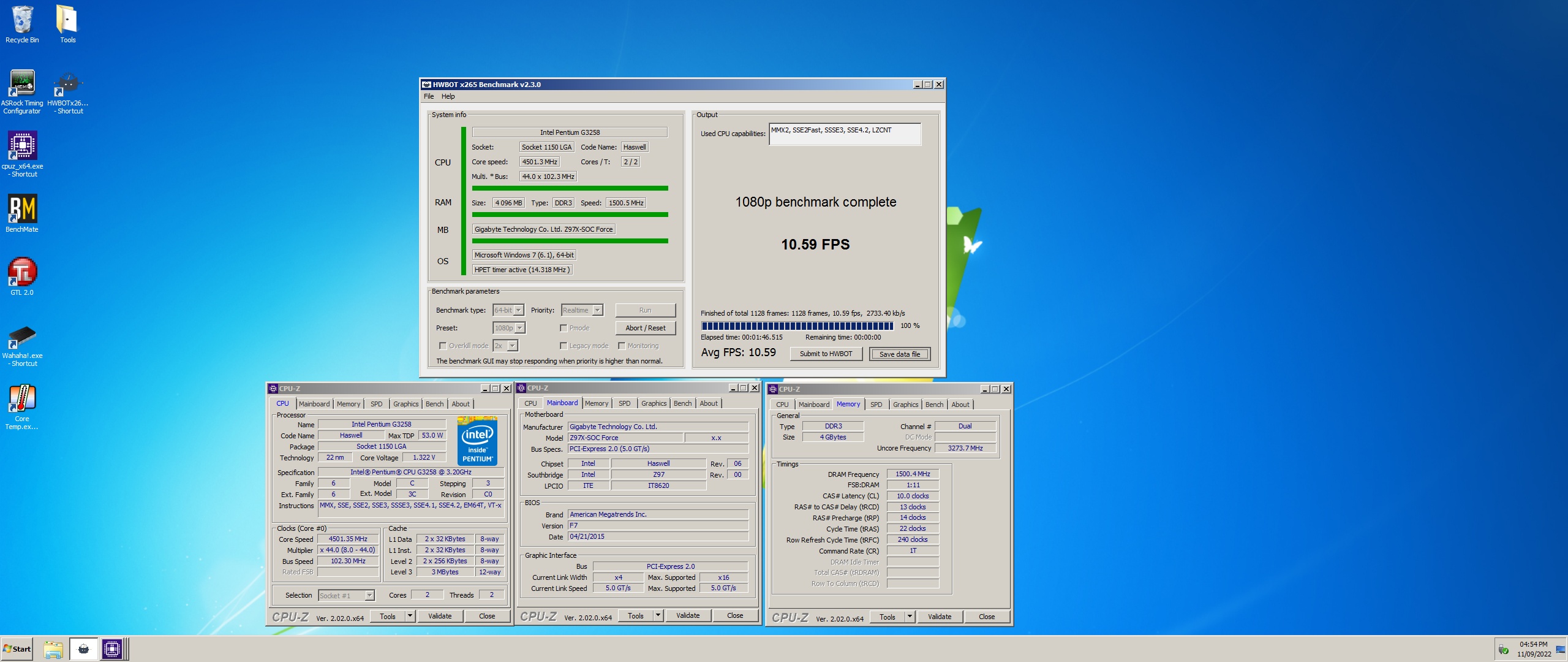The height and width of the screenshot is (662, 1568).
Task: Click the benchmark progress bar at 100%
Action: [x=797, y=325]
